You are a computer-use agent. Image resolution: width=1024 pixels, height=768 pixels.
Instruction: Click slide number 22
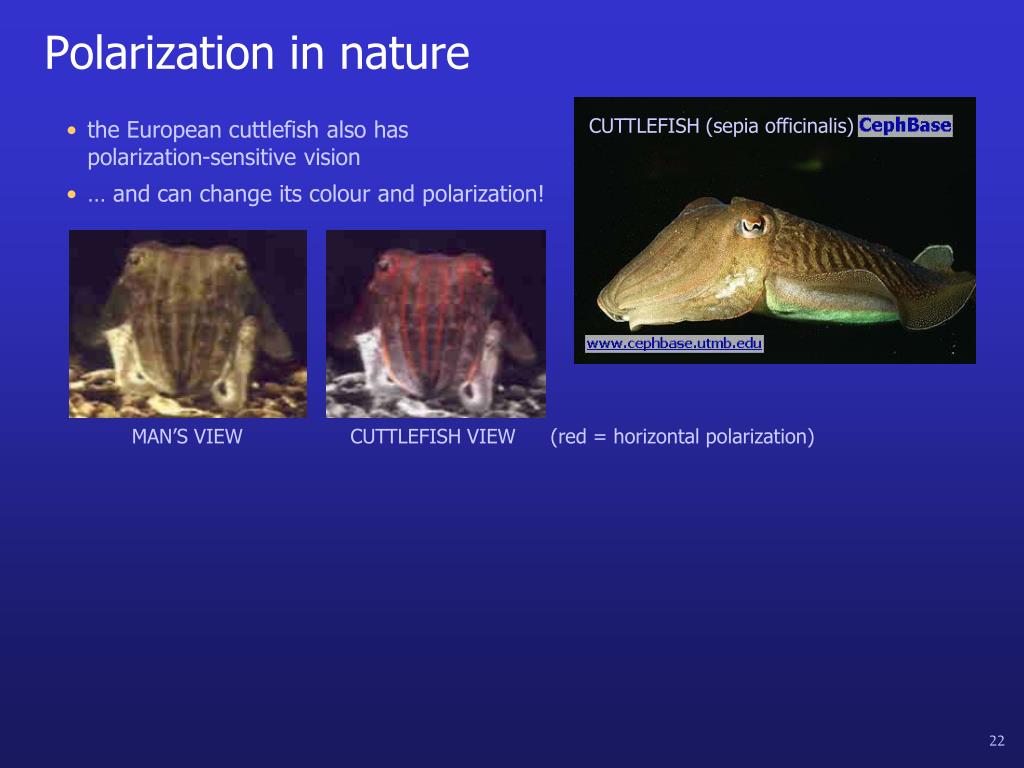(997, 741)
